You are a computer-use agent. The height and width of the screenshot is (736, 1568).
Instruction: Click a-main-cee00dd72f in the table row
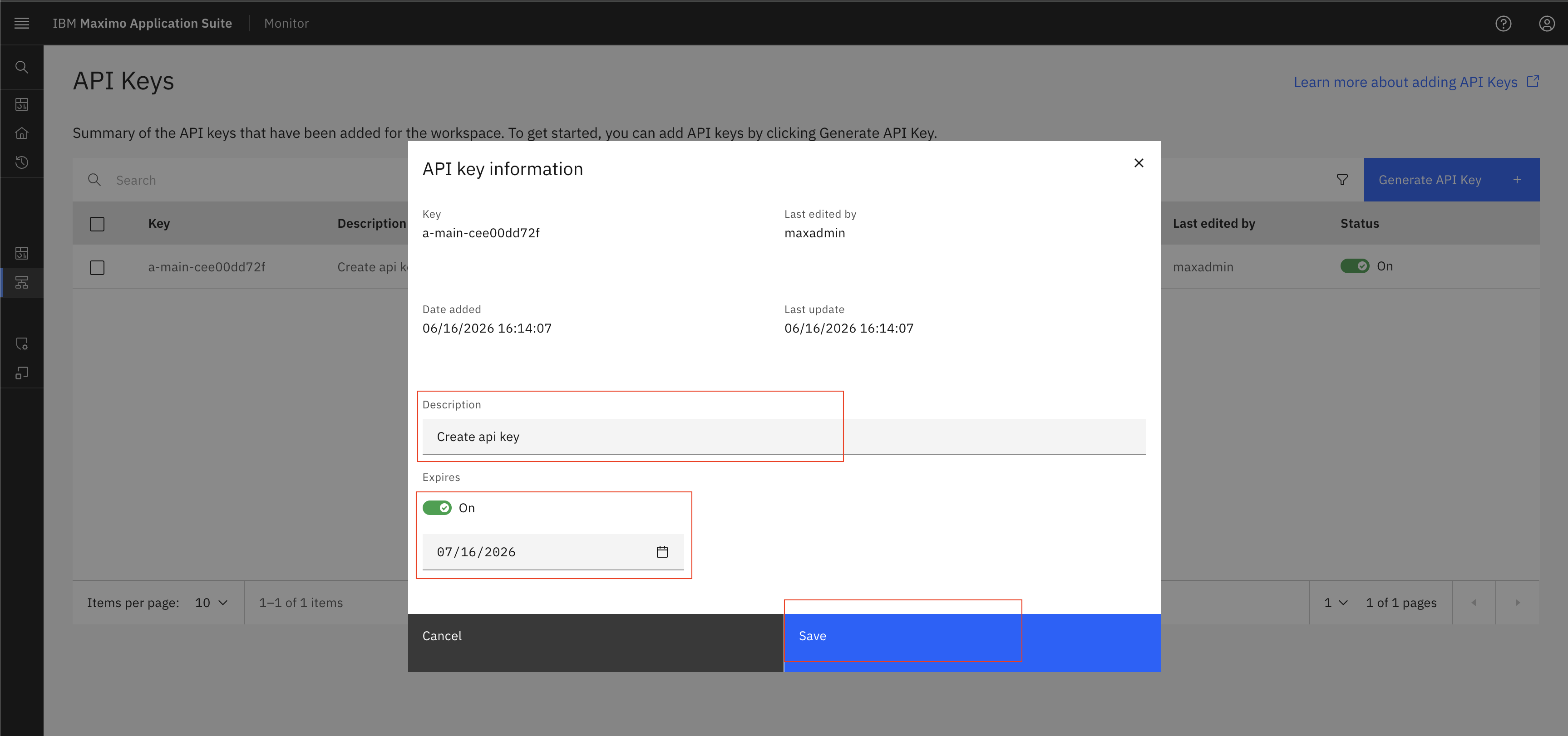[x=207, y=267]
